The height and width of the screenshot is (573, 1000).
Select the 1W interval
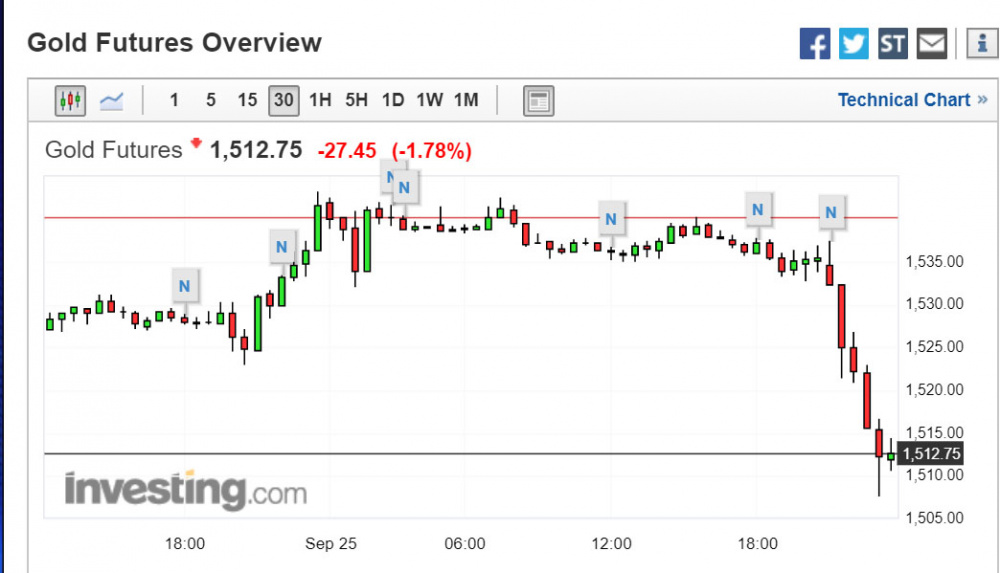(x=429, y=100)
